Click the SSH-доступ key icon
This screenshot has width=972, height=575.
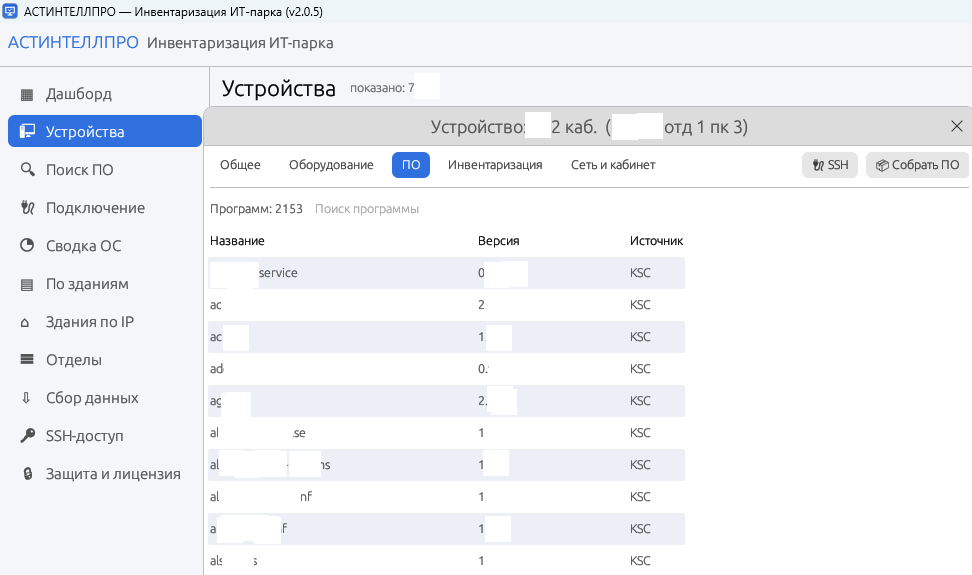(x=27, y=436)
